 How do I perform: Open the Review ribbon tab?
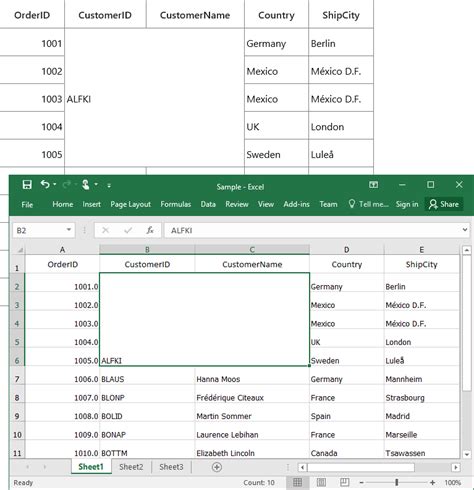237,204
